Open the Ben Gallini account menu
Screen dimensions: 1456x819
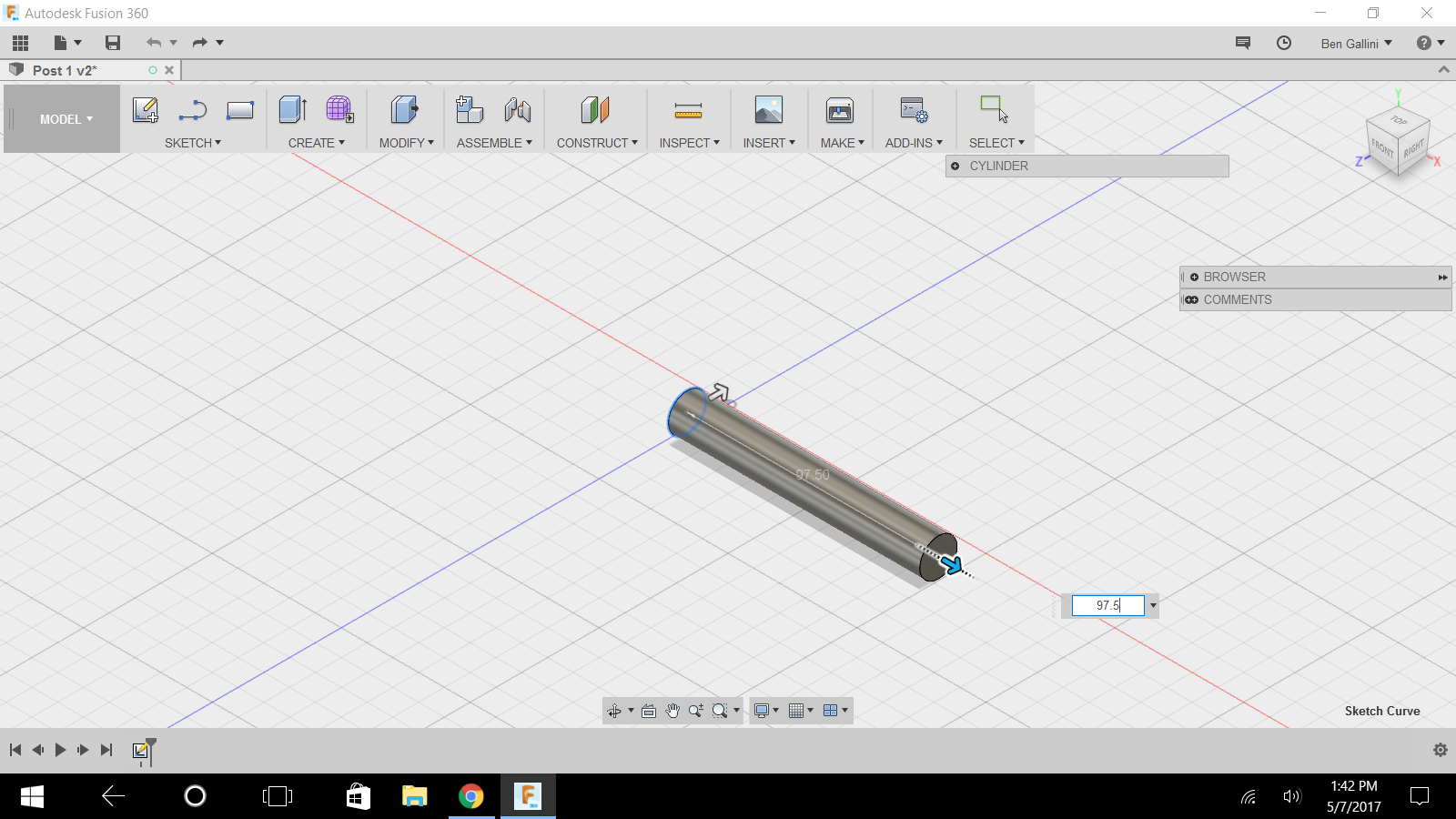click(x=1357, y=44)
